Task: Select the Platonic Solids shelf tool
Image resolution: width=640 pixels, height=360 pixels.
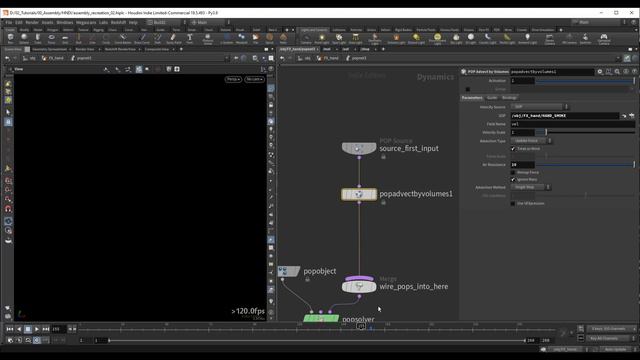Action: tap(207, 38)
